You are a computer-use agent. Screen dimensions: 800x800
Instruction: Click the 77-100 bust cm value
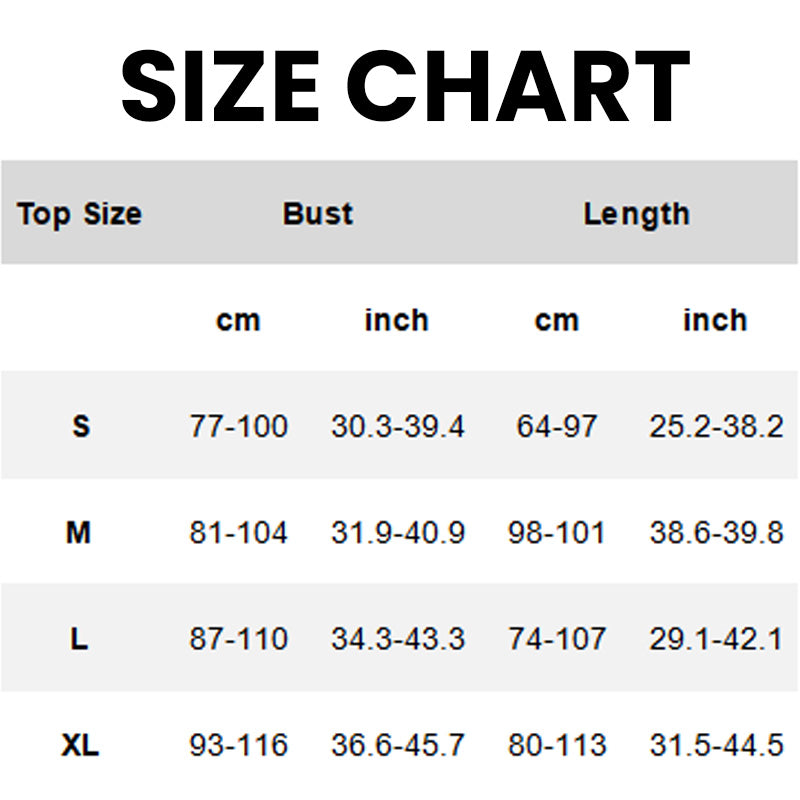click(x=238, y=427)
